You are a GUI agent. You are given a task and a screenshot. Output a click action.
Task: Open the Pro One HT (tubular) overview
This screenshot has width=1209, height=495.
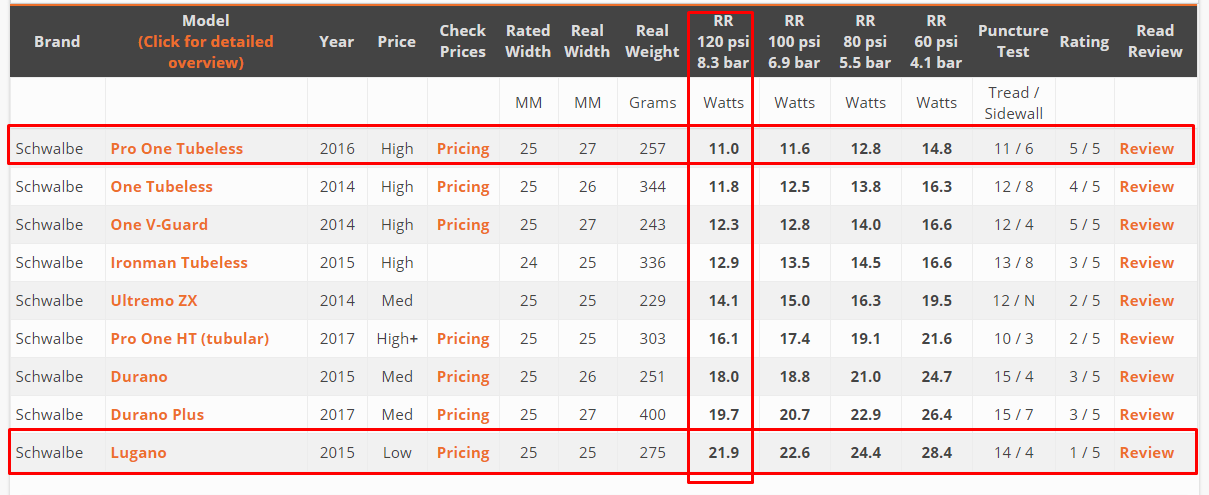[190, 338]
